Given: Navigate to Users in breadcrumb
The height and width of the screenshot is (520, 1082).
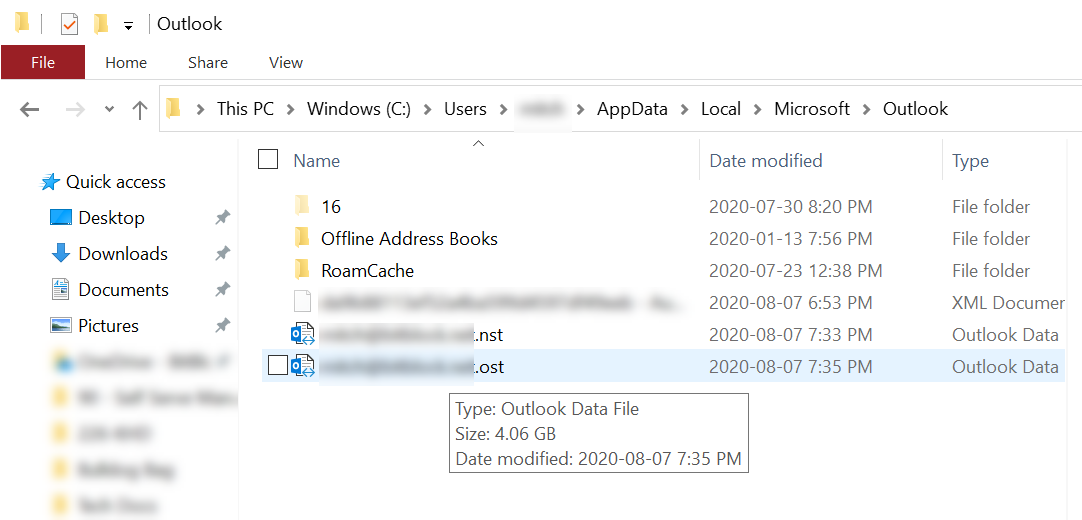Looking at the screenshot, I should (x=465, y=109).
